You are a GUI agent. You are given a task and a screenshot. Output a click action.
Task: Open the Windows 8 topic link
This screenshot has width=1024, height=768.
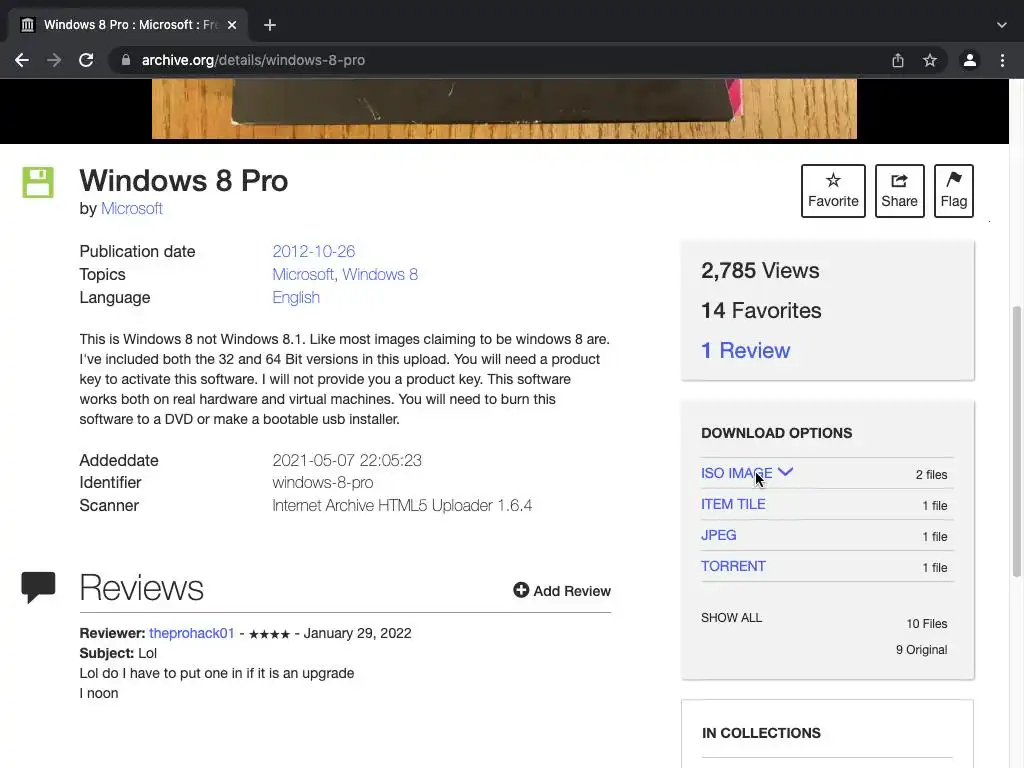click(x=380, y=274)
